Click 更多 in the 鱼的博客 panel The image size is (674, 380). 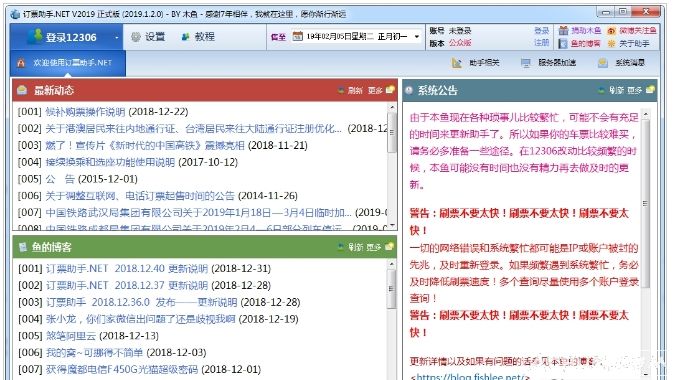point(374,247)
